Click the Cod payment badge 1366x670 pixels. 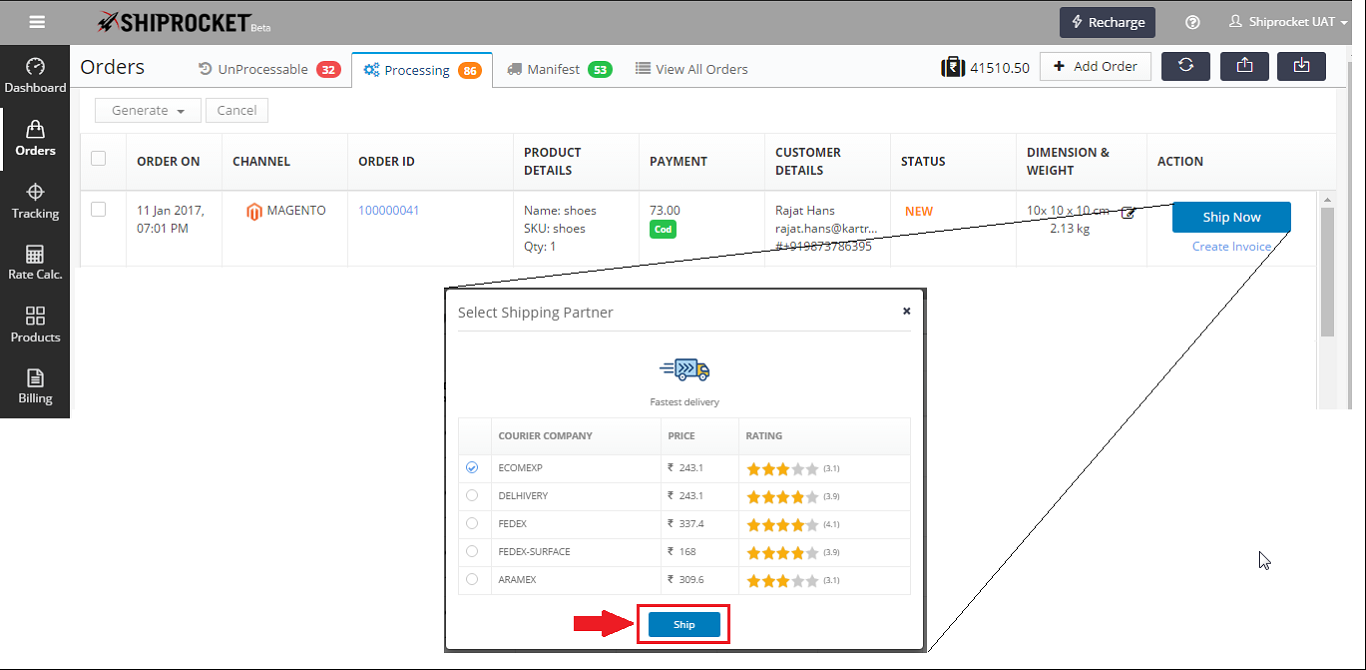point(662,229)
